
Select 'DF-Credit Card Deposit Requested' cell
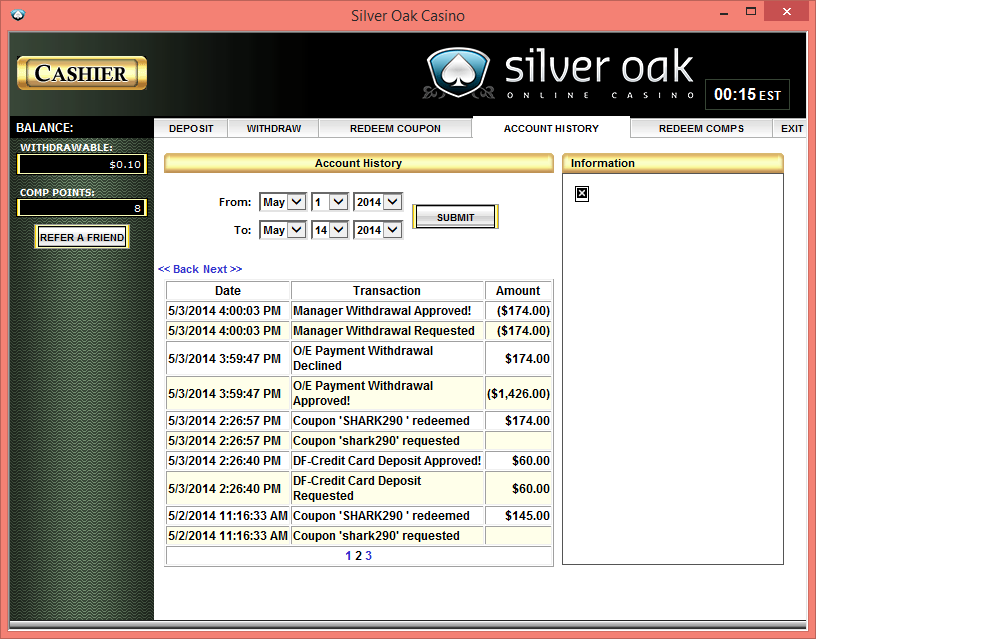[387, 489]
